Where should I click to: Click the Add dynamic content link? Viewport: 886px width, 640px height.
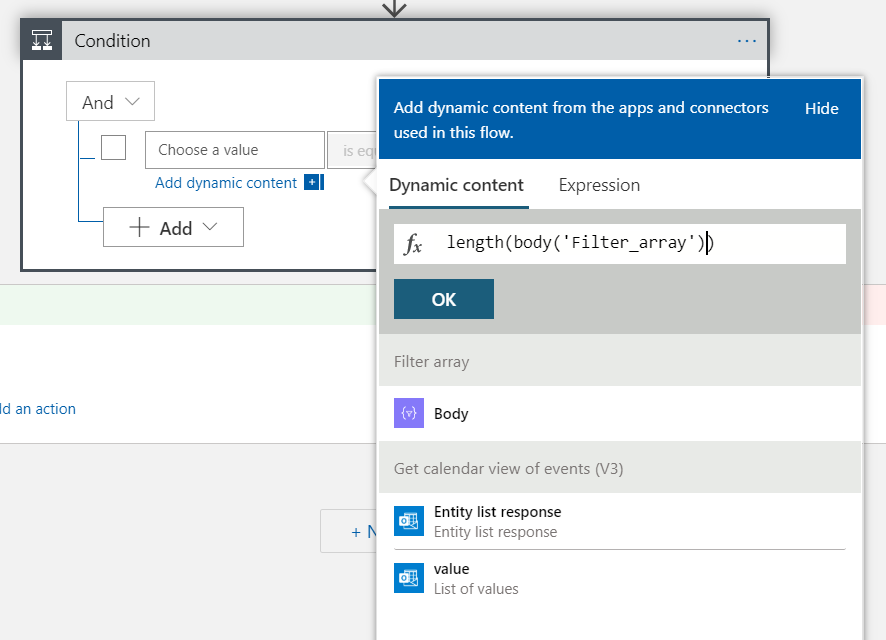point(226,182)
